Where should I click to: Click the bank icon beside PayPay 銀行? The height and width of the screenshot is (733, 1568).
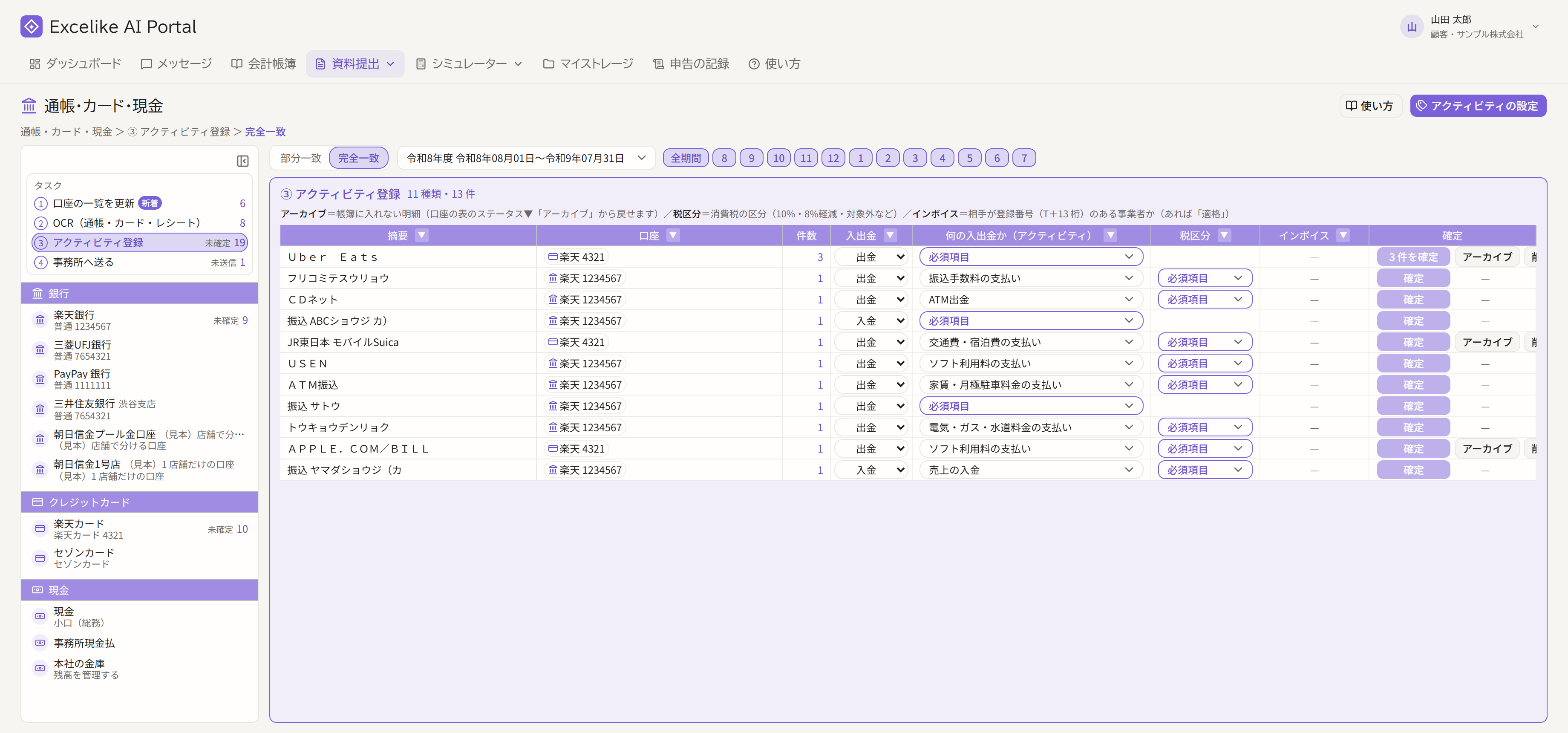40,379
